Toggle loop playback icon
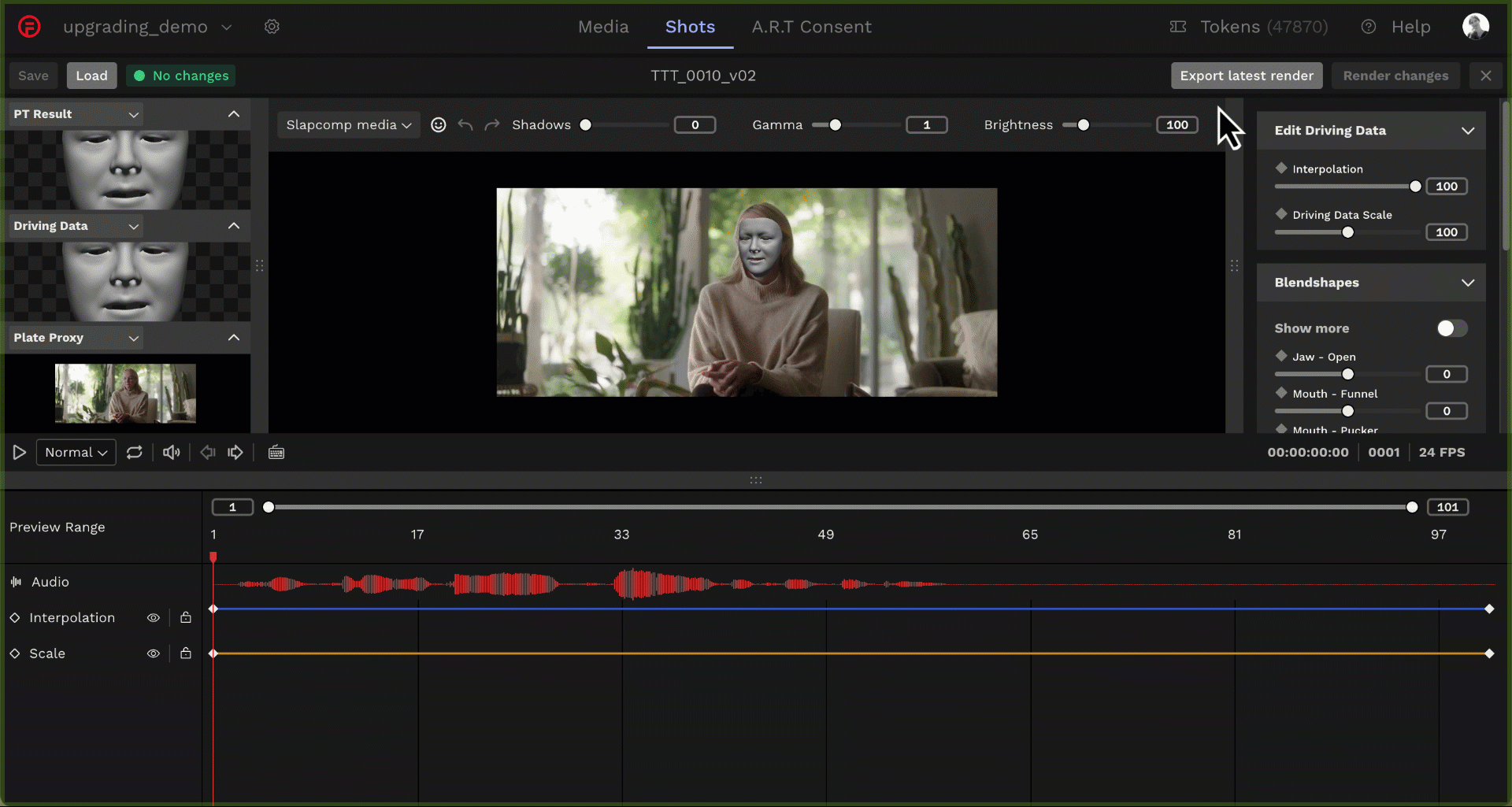Image resolution: width=1512 pixels, height=807 pixels. pos(135,453)
